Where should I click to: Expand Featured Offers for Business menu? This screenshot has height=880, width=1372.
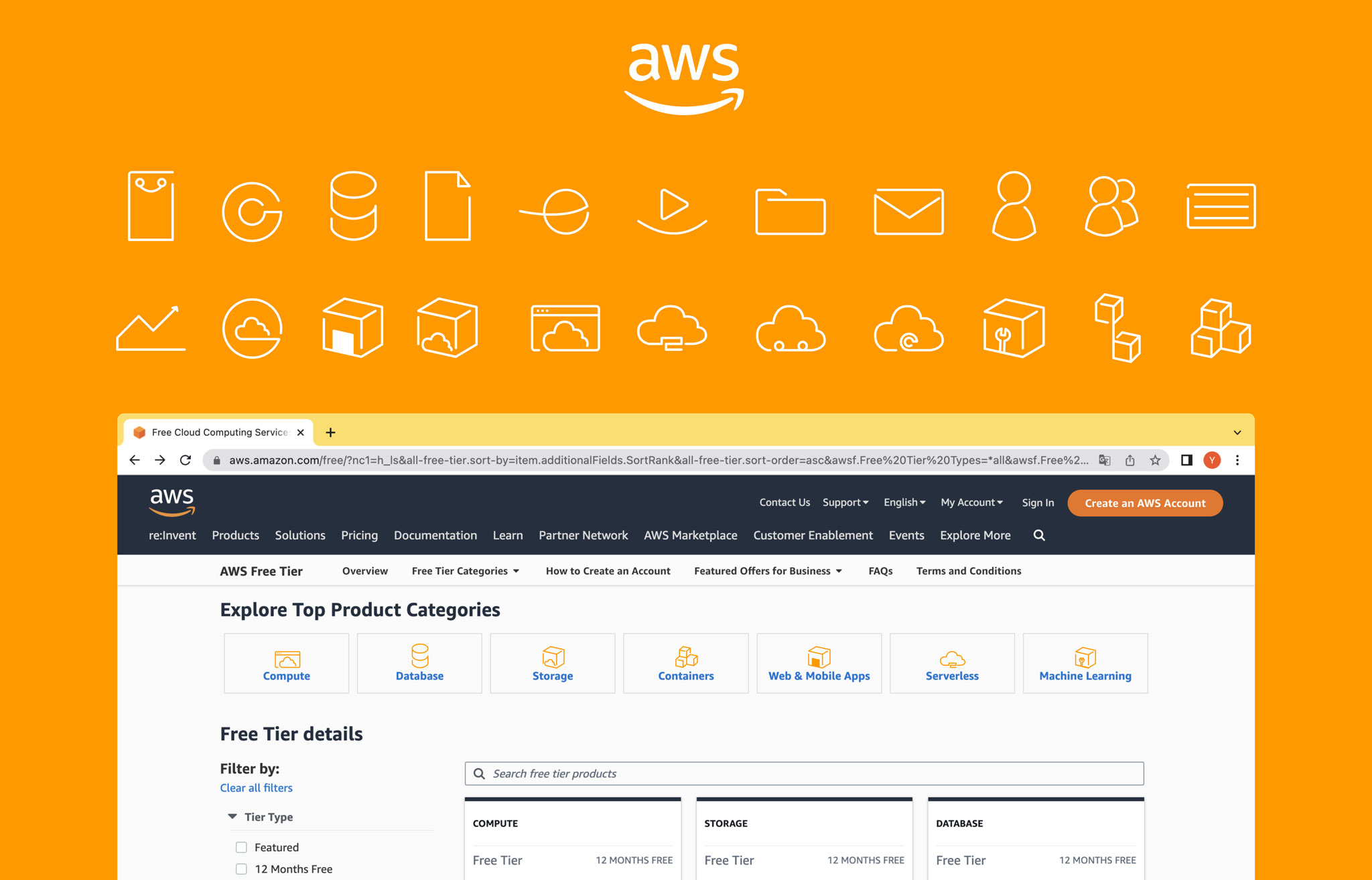tap(767, 571)
